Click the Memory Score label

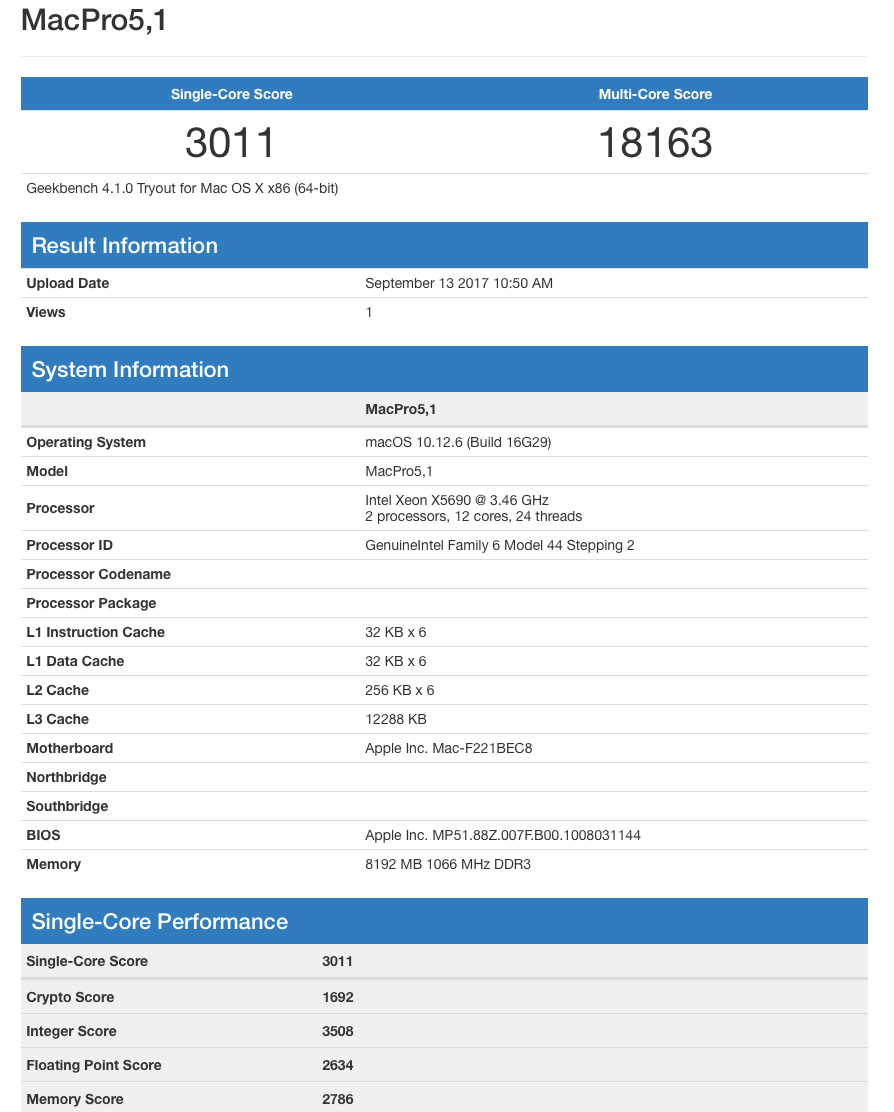pos(75,1099)
